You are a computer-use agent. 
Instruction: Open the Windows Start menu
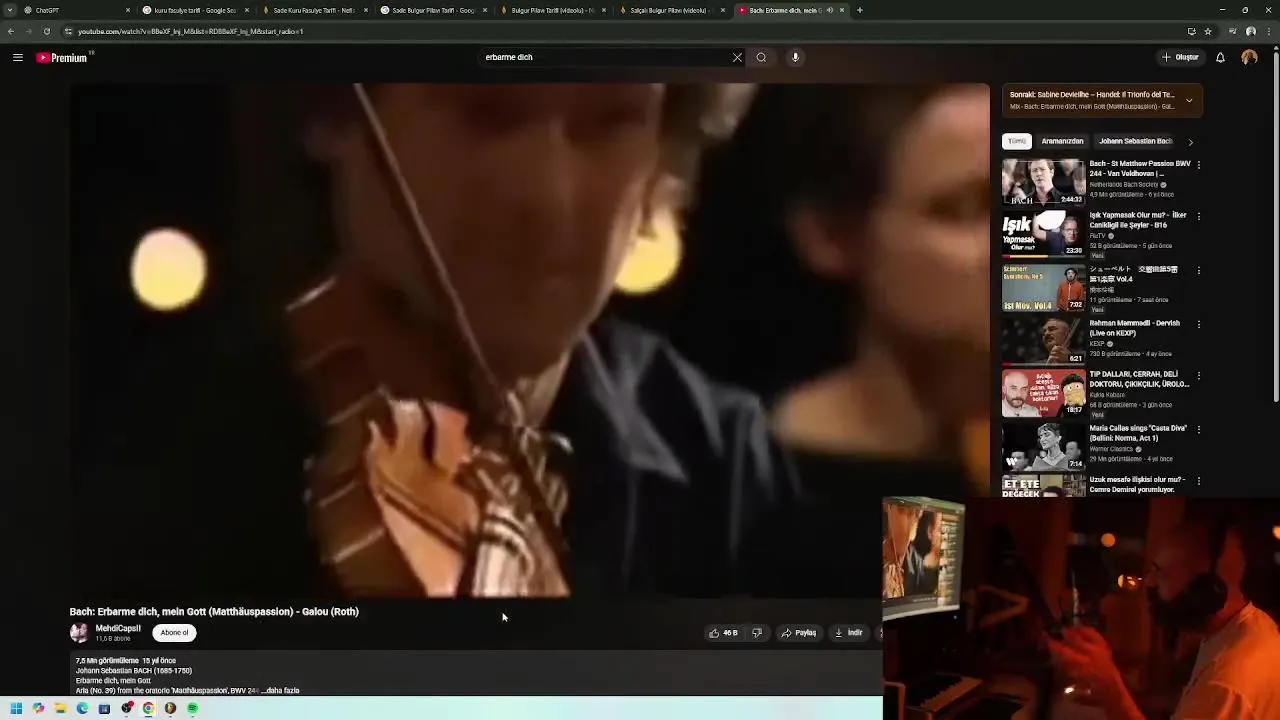16,708
